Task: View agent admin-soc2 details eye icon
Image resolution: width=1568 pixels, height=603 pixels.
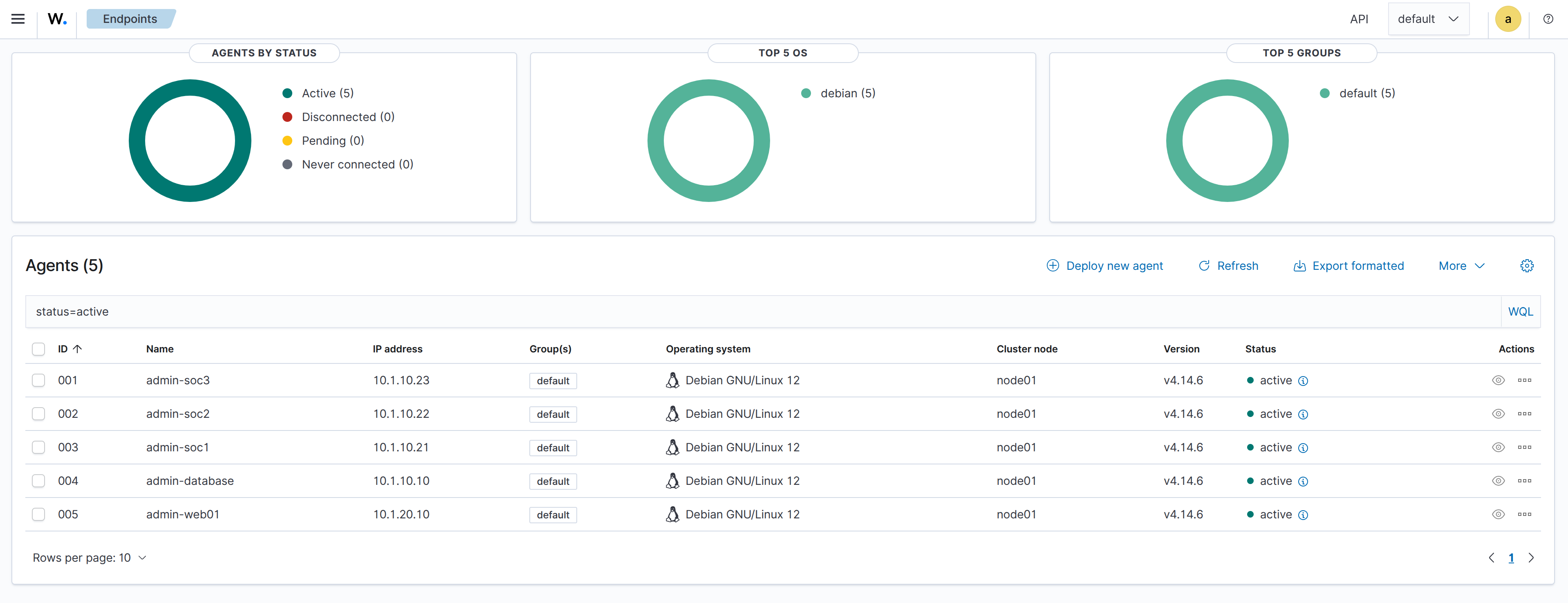Action: tap(1498, 414)
